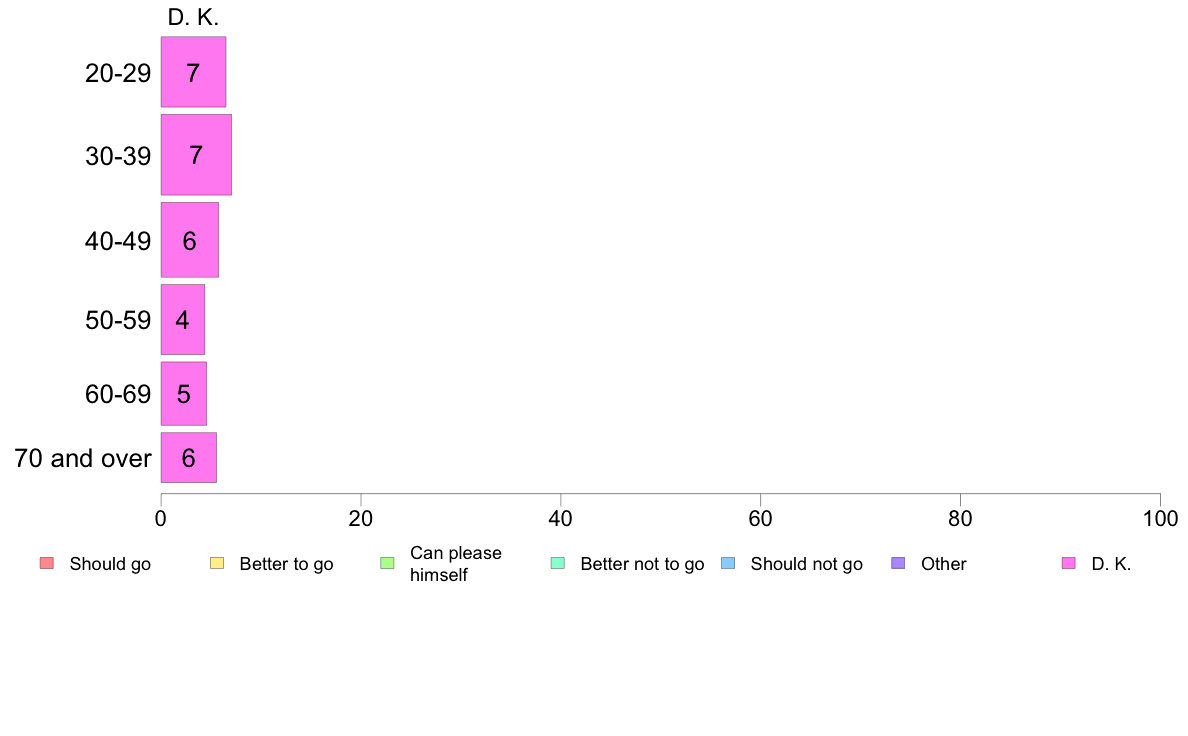Click the Better to go legend text
Viewport: 1188px width, 736px height.
(286, 564)
